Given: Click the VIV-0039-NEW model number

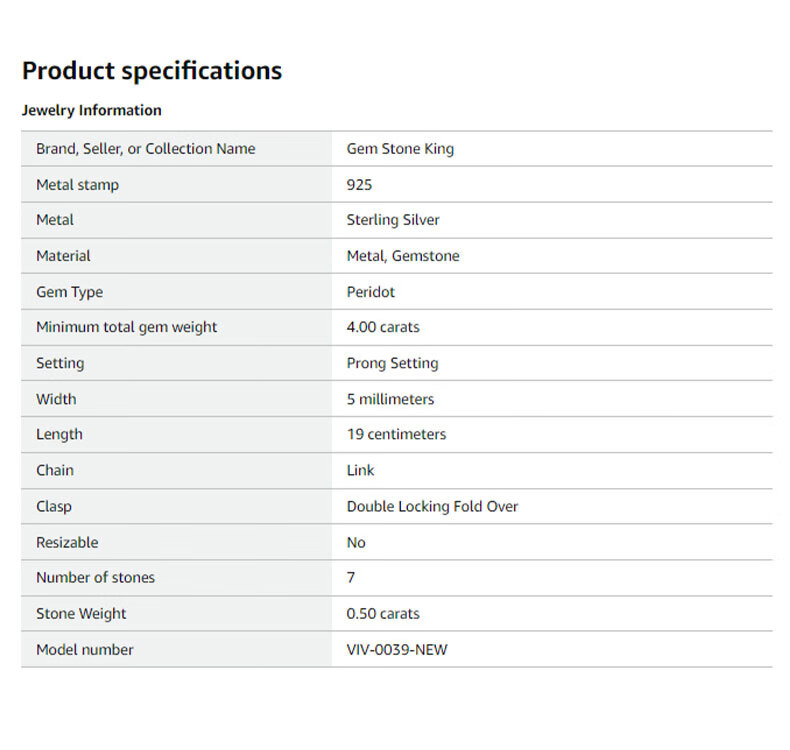Looking at the screenshot, I should coord(397,649).
